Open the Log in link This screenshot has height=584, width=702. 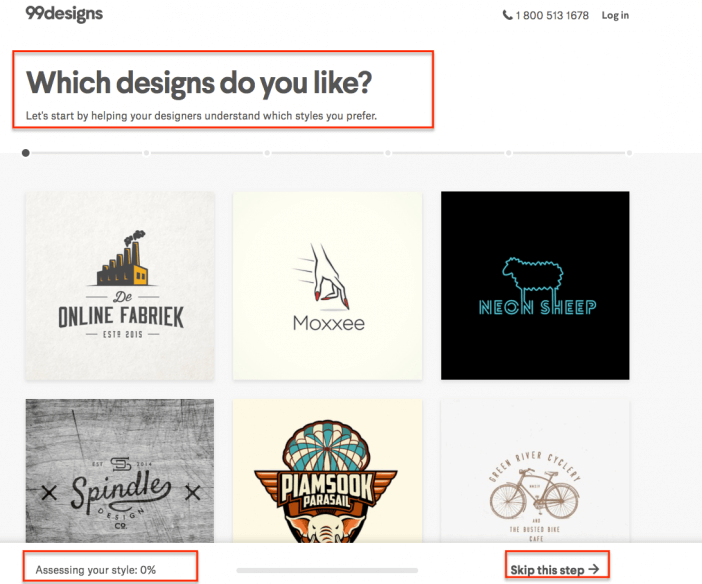click(615, 16)
